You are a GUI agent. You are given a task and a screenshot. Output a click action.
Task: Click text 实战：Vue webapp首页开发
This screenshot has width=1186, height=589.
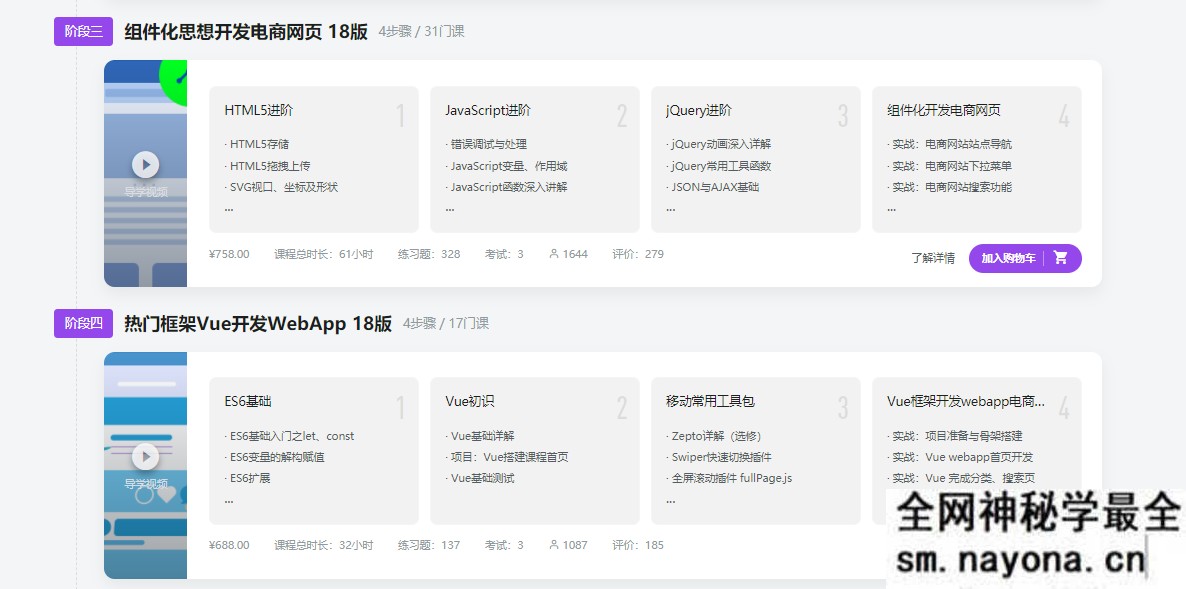(x=963, y=457)
